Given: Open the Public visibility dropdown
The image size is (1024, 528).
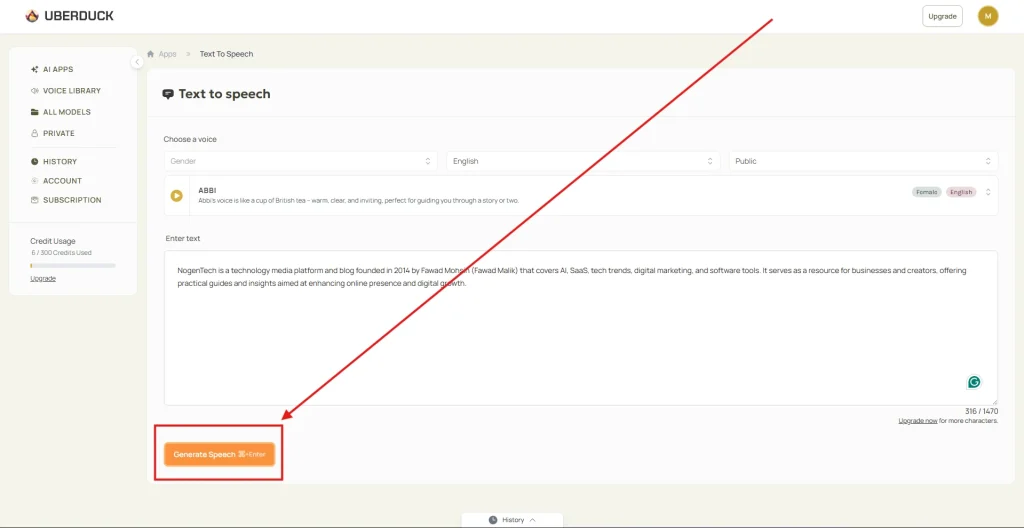Looking at the screenshot, I should (x=863, y=161).
